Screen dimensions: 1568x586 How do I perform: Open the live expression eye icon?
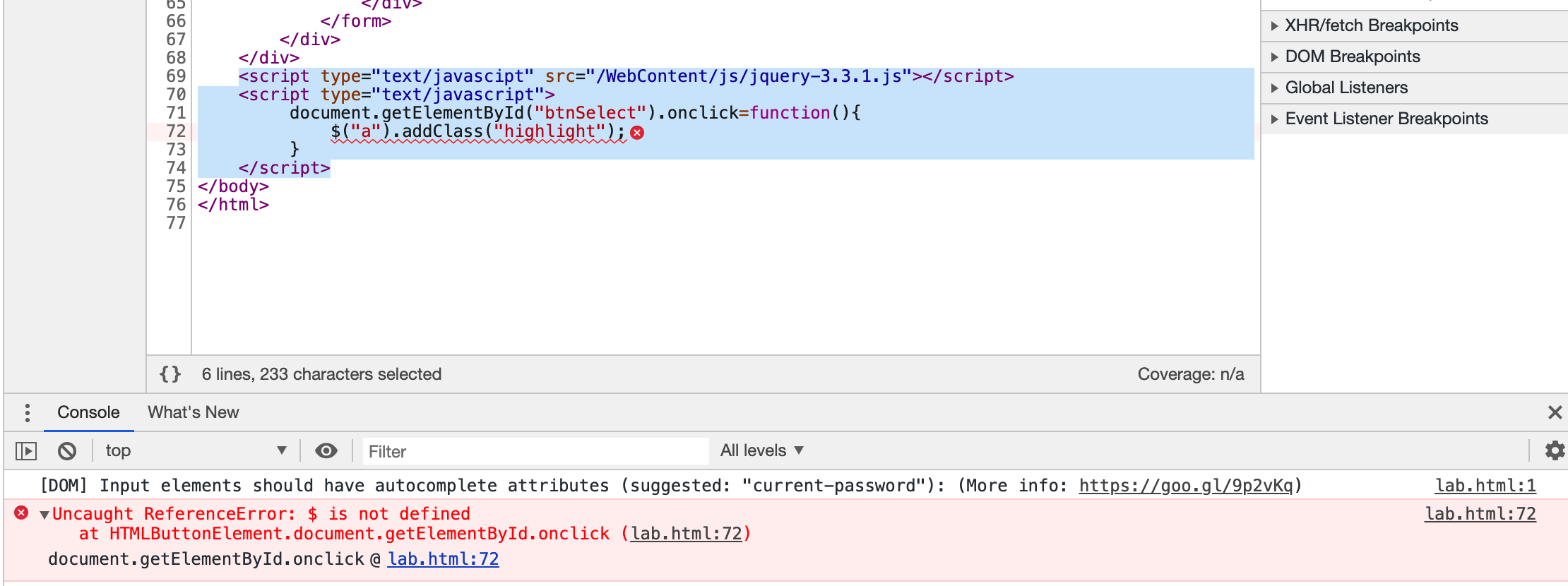(x=326, y=450)
